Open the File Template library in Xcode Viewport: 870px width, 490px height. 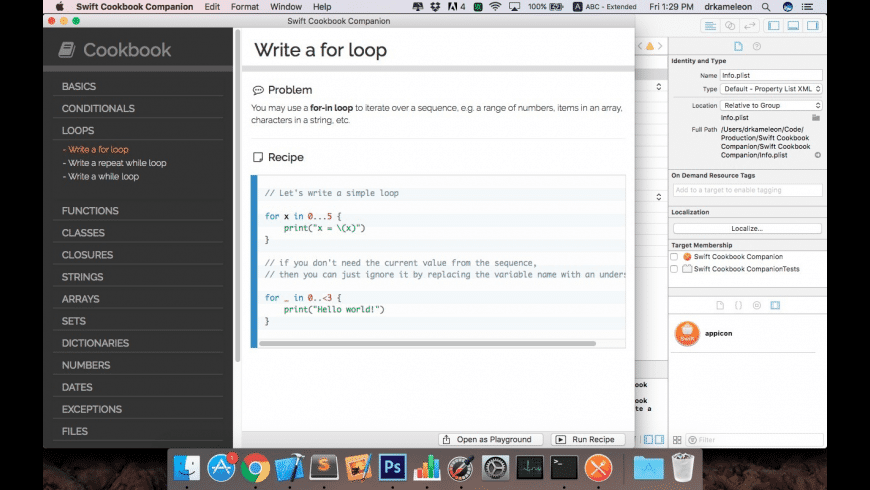[720, 305]
